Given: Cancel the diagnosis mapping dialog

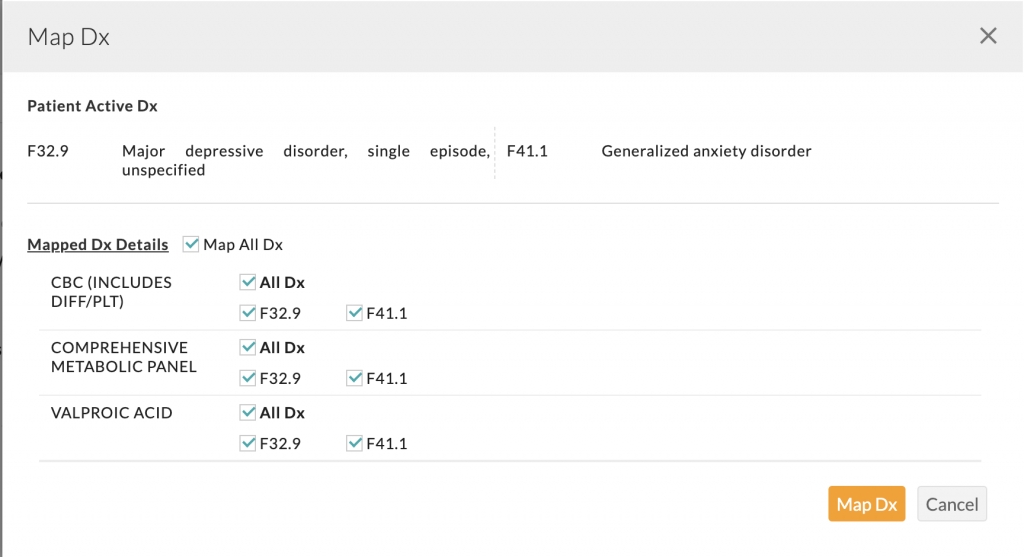Looking at the screenshot, I should pyautogui.click(x=951, y=504).
